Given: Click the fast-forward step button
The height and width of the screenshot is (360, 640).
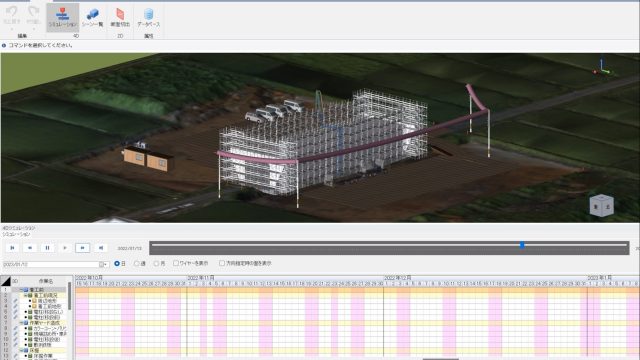Looking at the screenshot, I should [x=82, y=248].
